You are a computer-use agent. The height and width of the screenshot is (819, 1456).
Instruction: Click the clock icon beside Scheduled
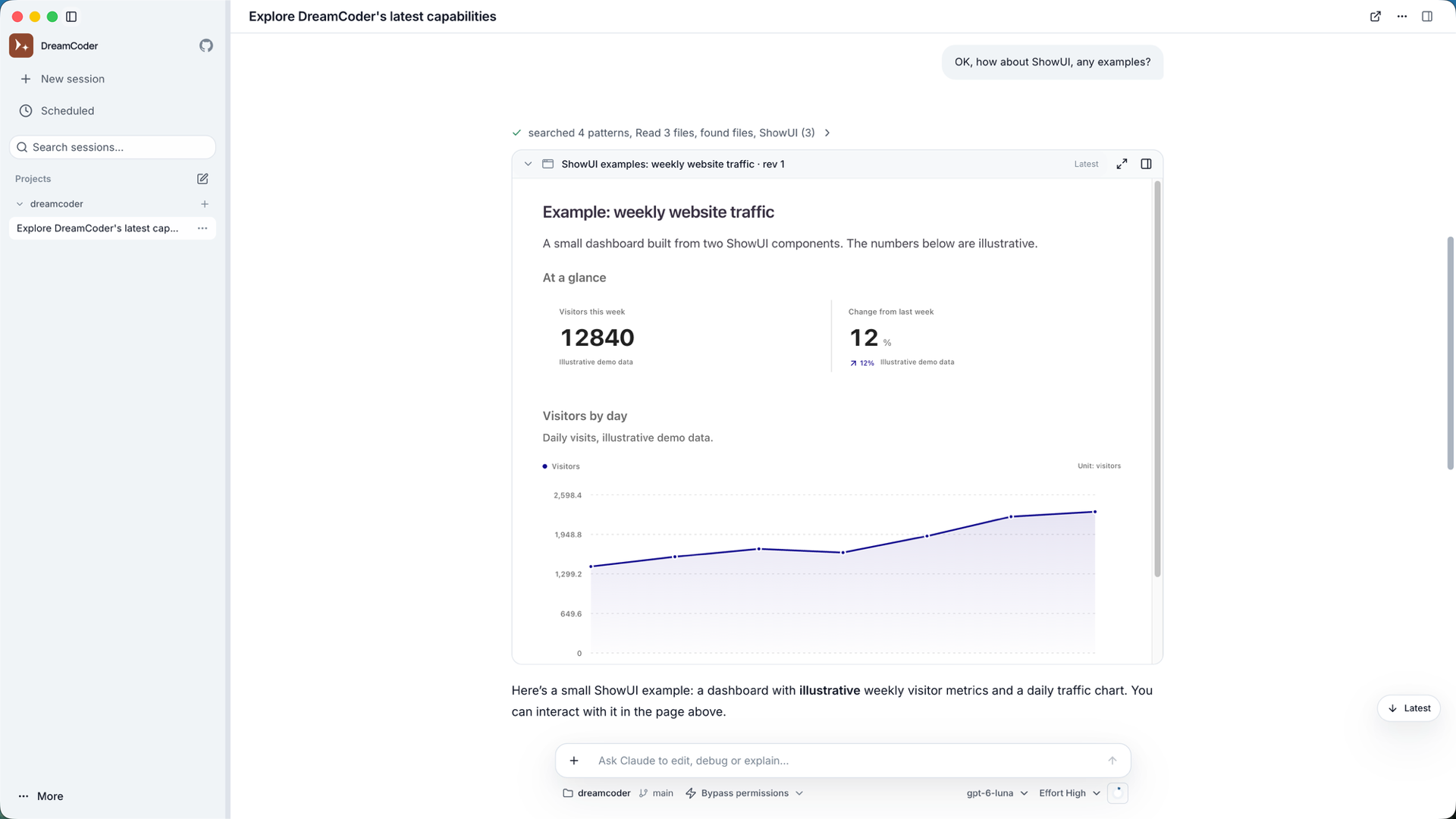click(x=26, y=111)
